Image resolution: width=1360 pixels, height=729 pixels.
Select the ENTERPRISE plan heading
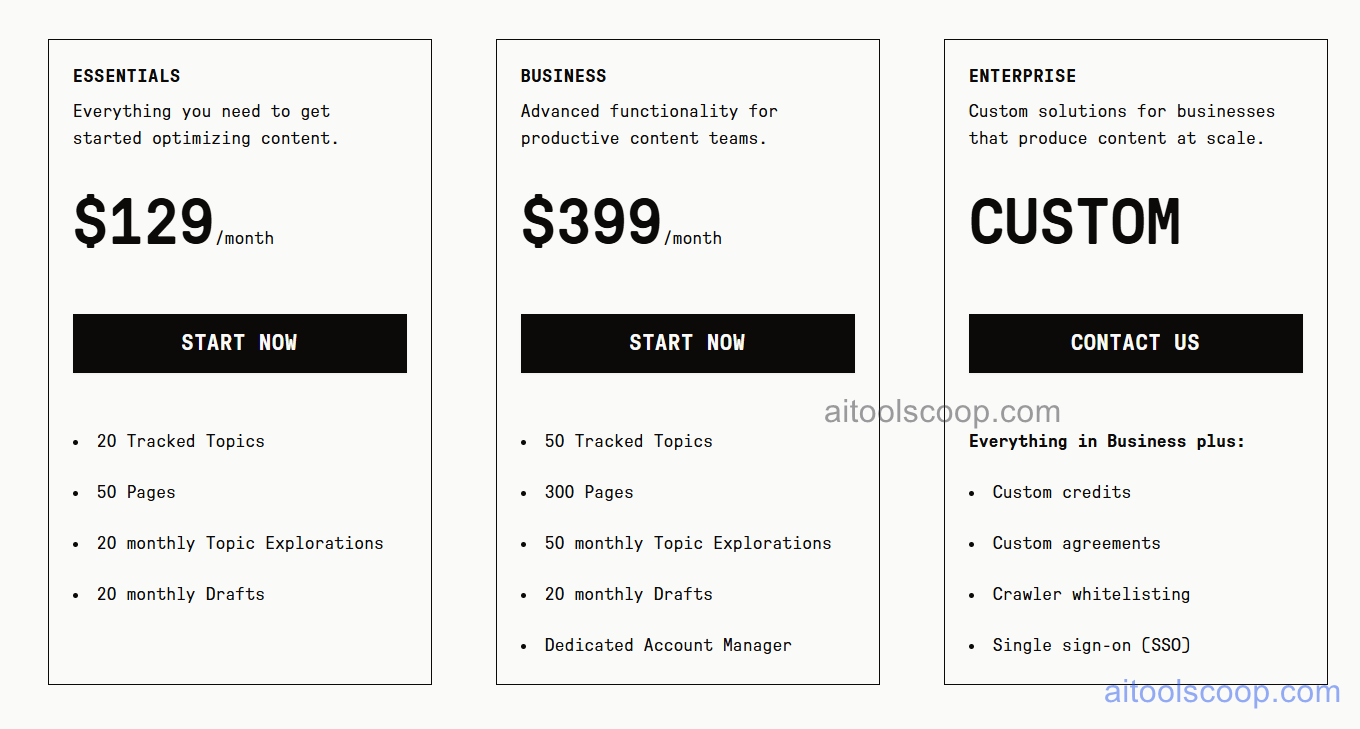tap(1023, 75)
